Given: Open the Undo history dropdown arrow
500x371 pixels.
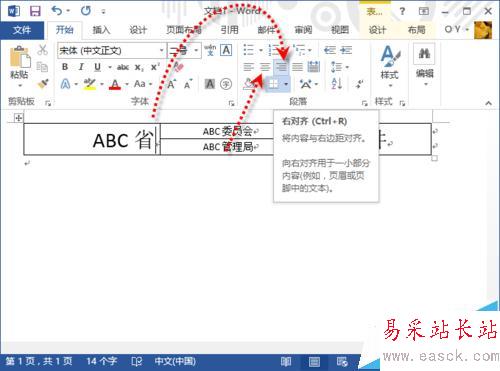Looking at the screenshot, I should coord(68,11).
